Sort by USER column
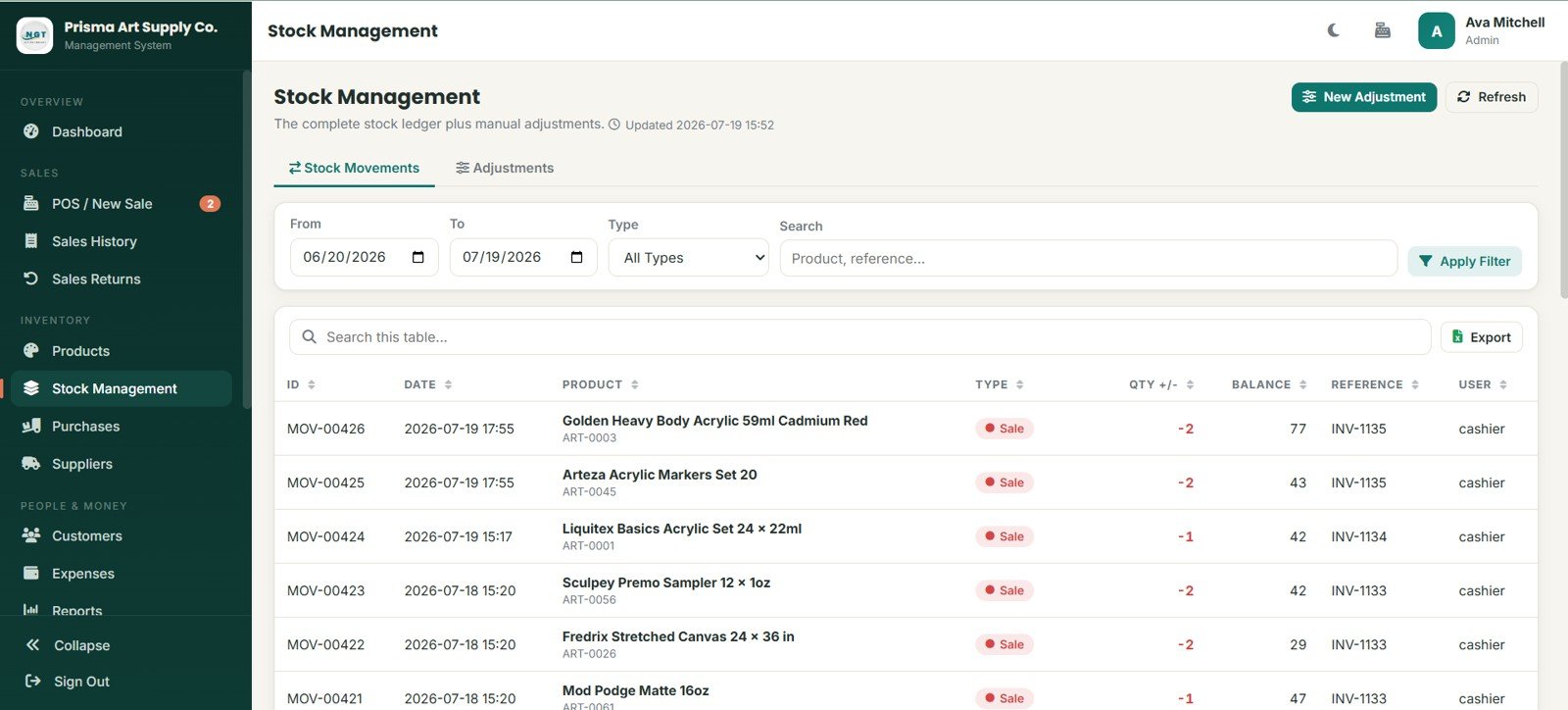 pos(1483,384)
